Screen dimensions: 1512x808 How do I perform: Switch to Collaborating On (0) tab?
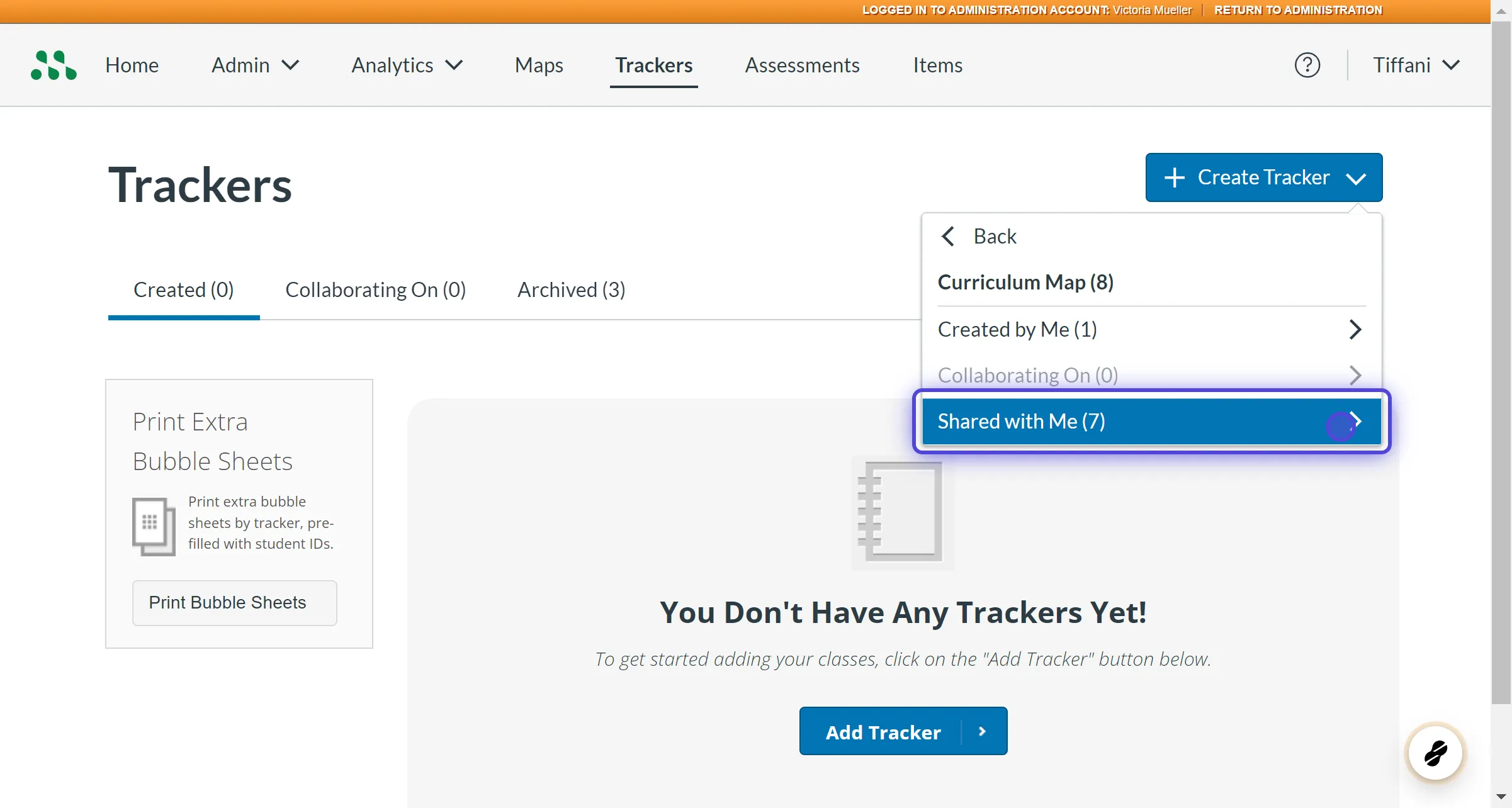(375, 289)
